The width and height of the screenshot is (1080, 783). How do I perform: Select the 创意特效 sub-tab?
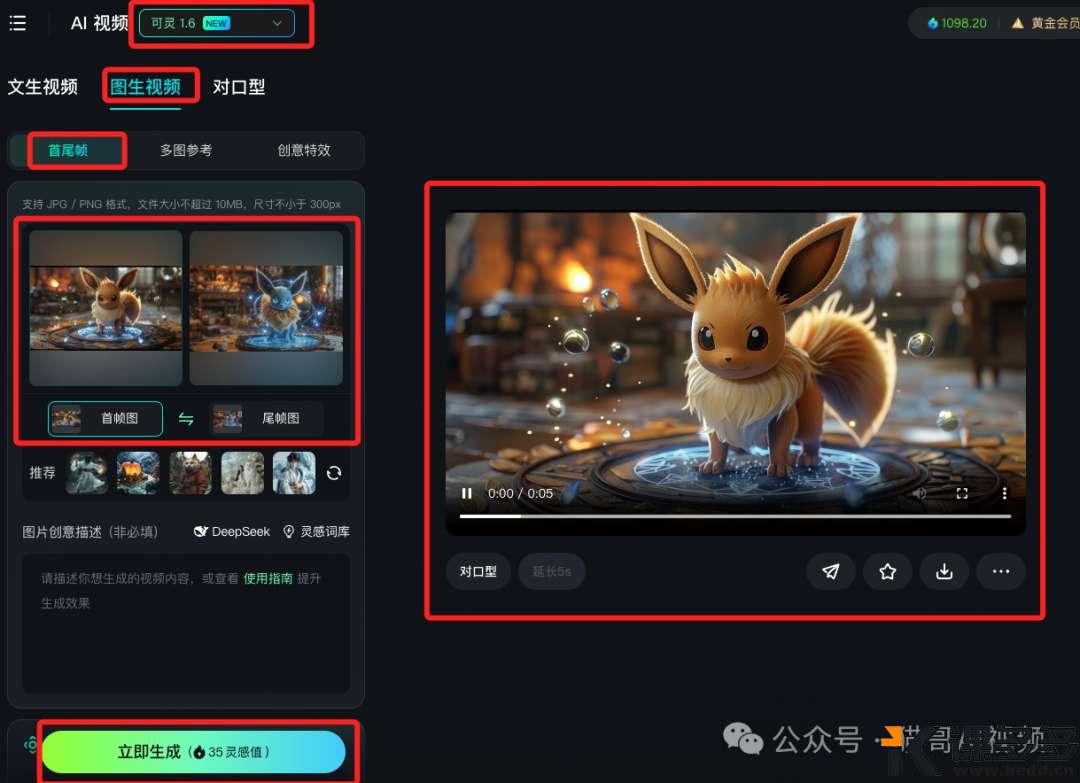[304, 150]
